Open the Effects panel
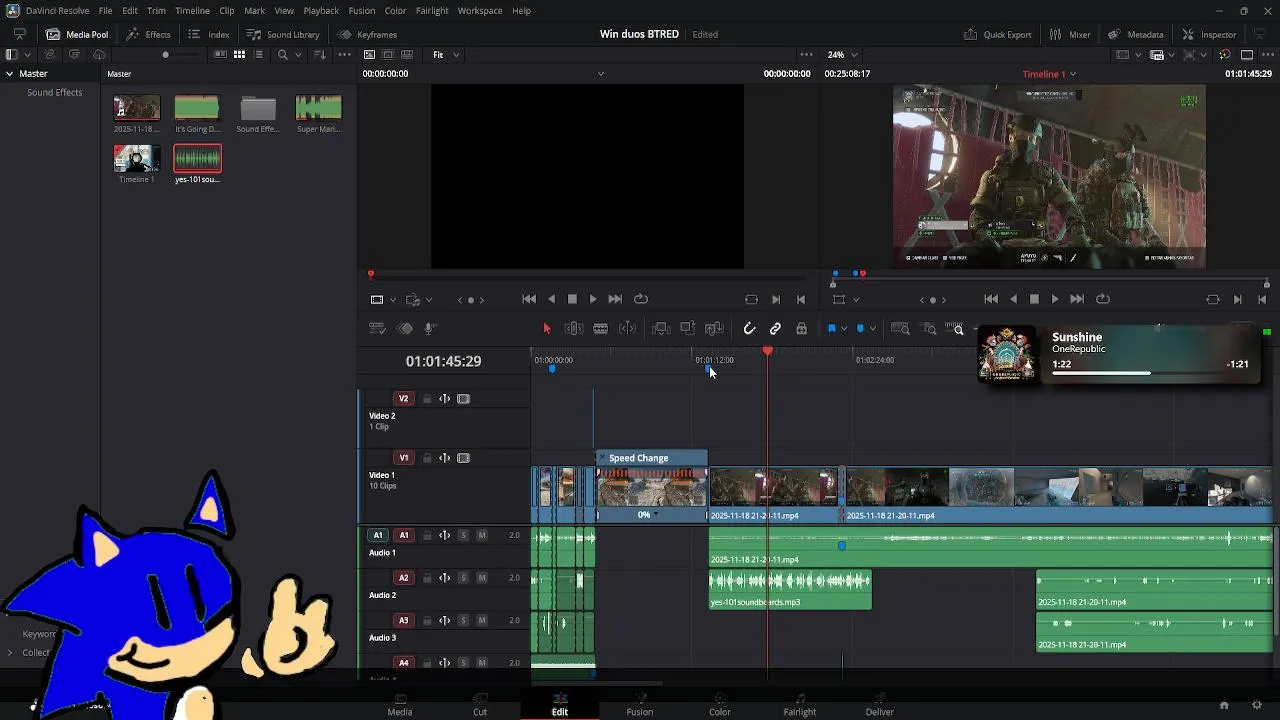 148,34
